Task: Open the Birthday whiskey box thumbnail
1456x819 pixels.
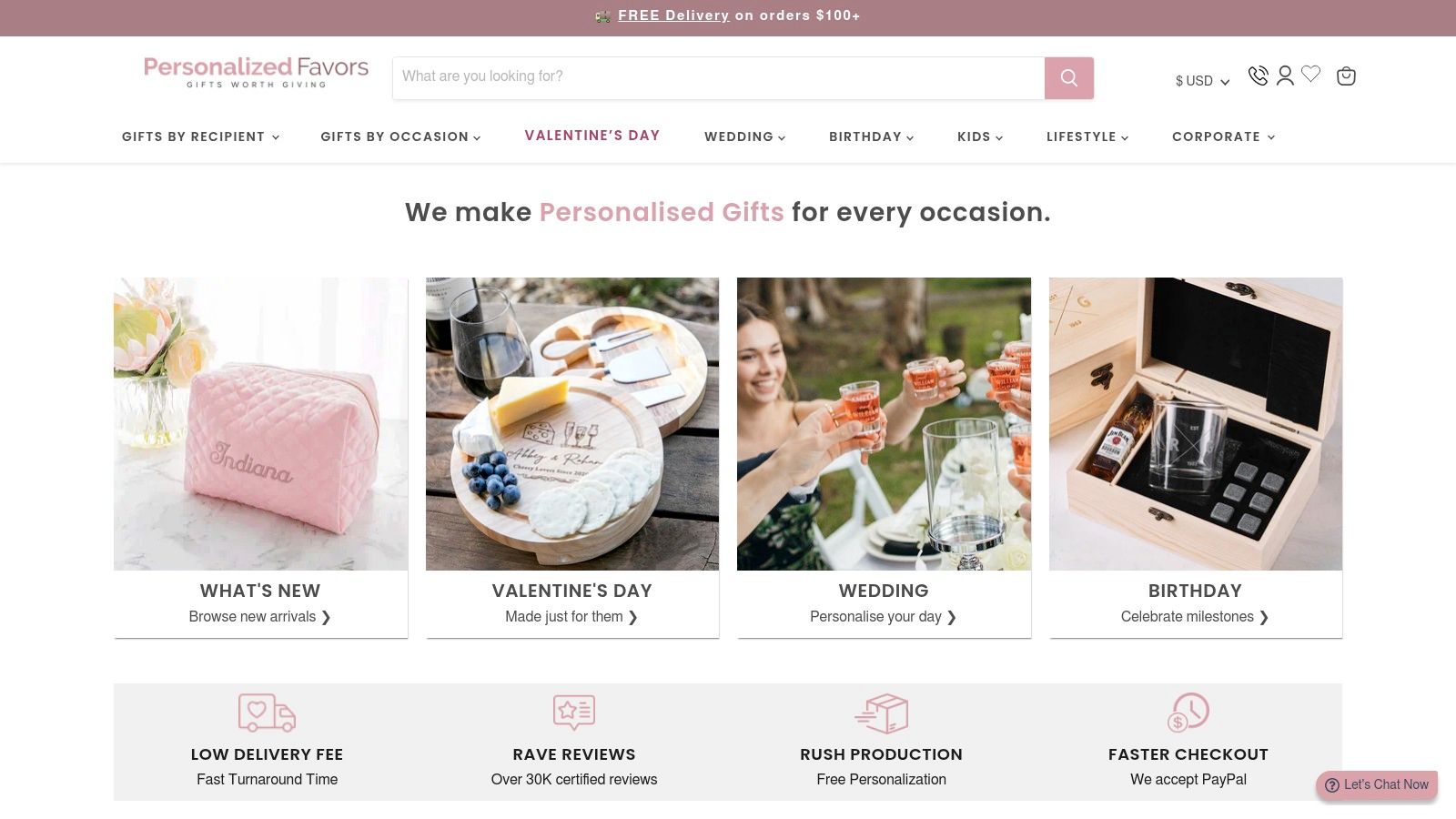Action: pyautogui.click(x=1195, y=424)
